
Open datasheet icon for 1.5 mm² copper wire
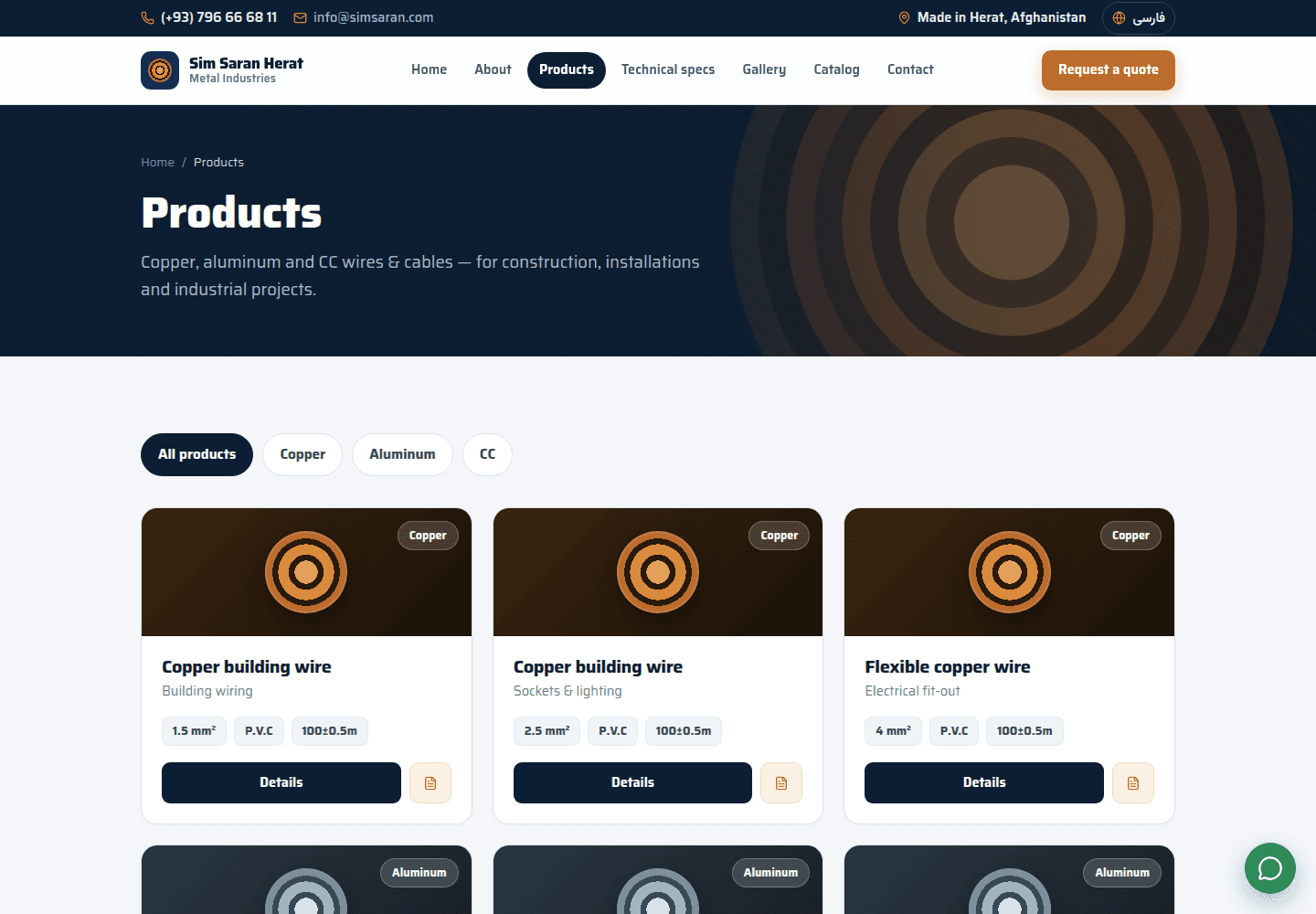(430, 783)
